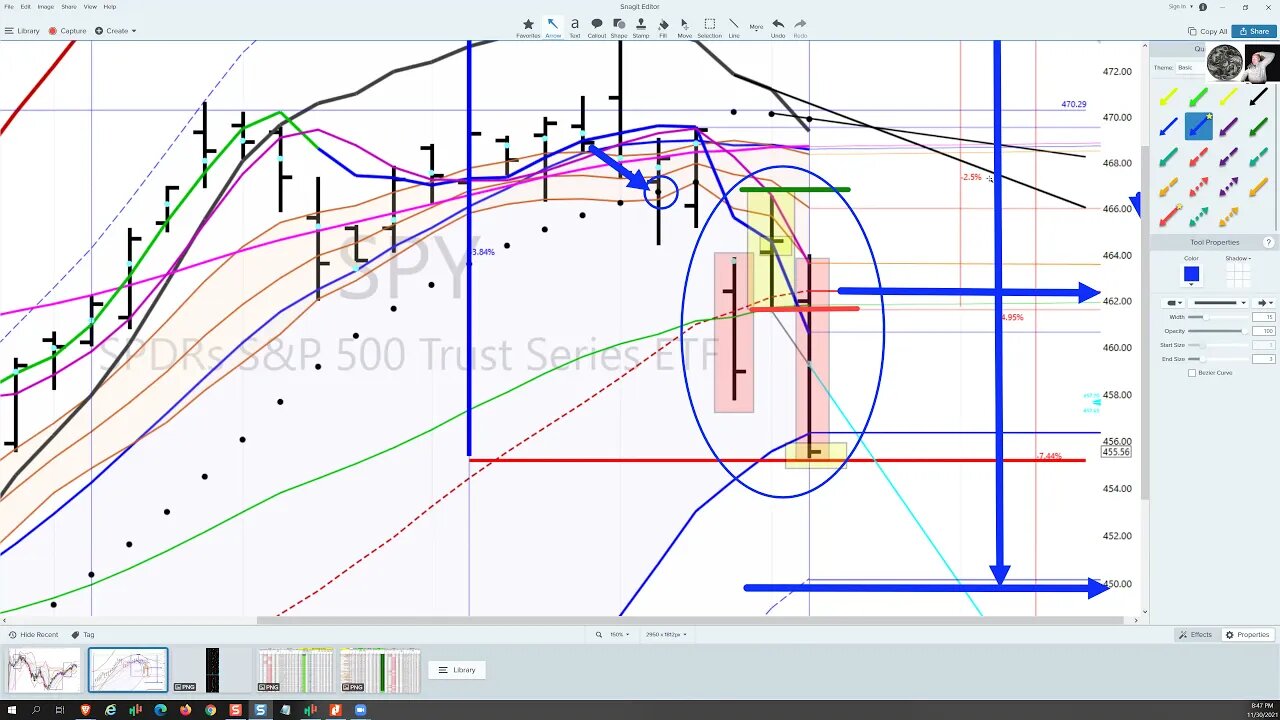The image size is (1280, 720).
Task: Click the Tag button
Action: 83,635
